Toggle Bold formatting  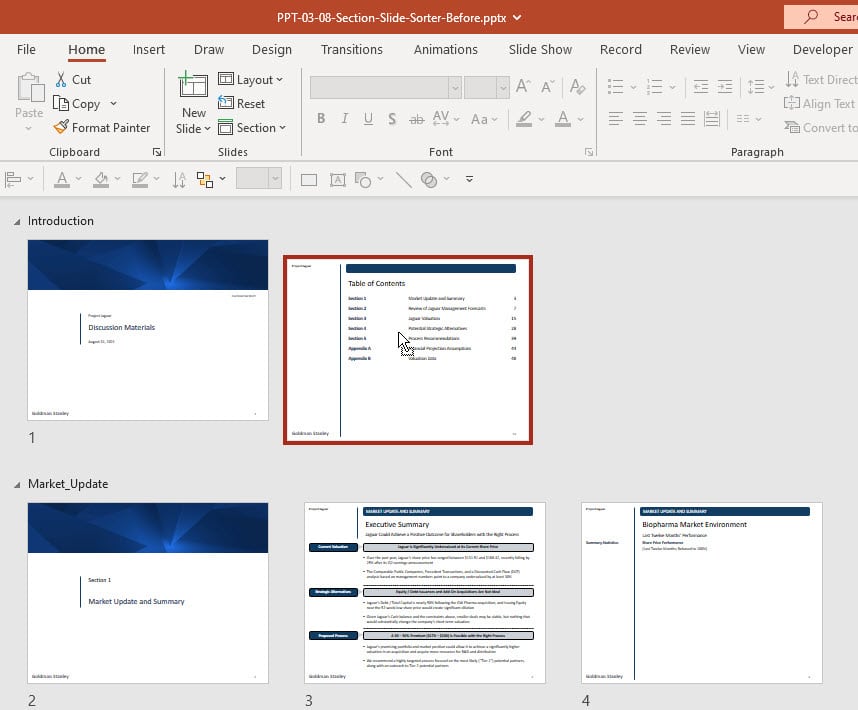tap(321, 119)
